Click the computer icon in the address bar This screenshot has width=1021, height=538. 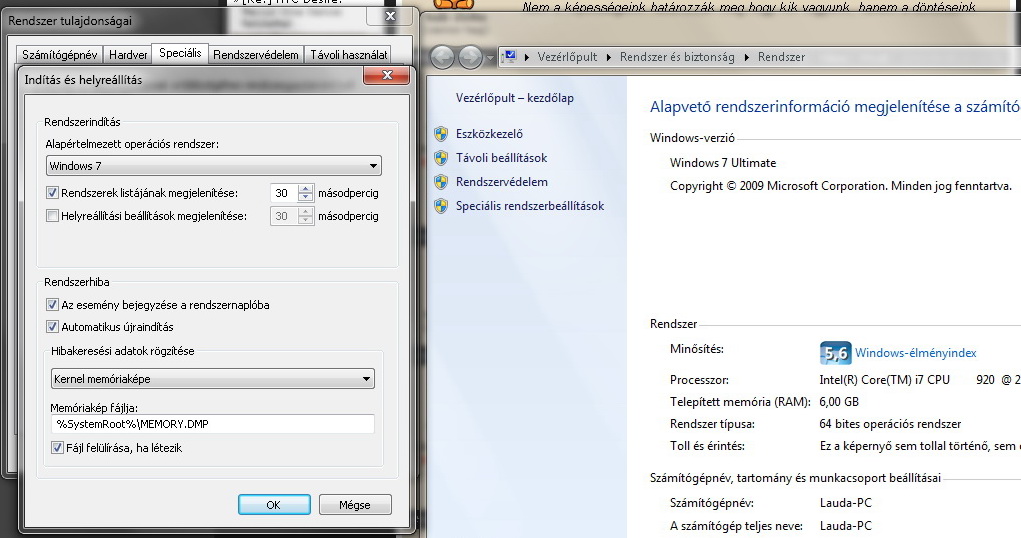510,57
